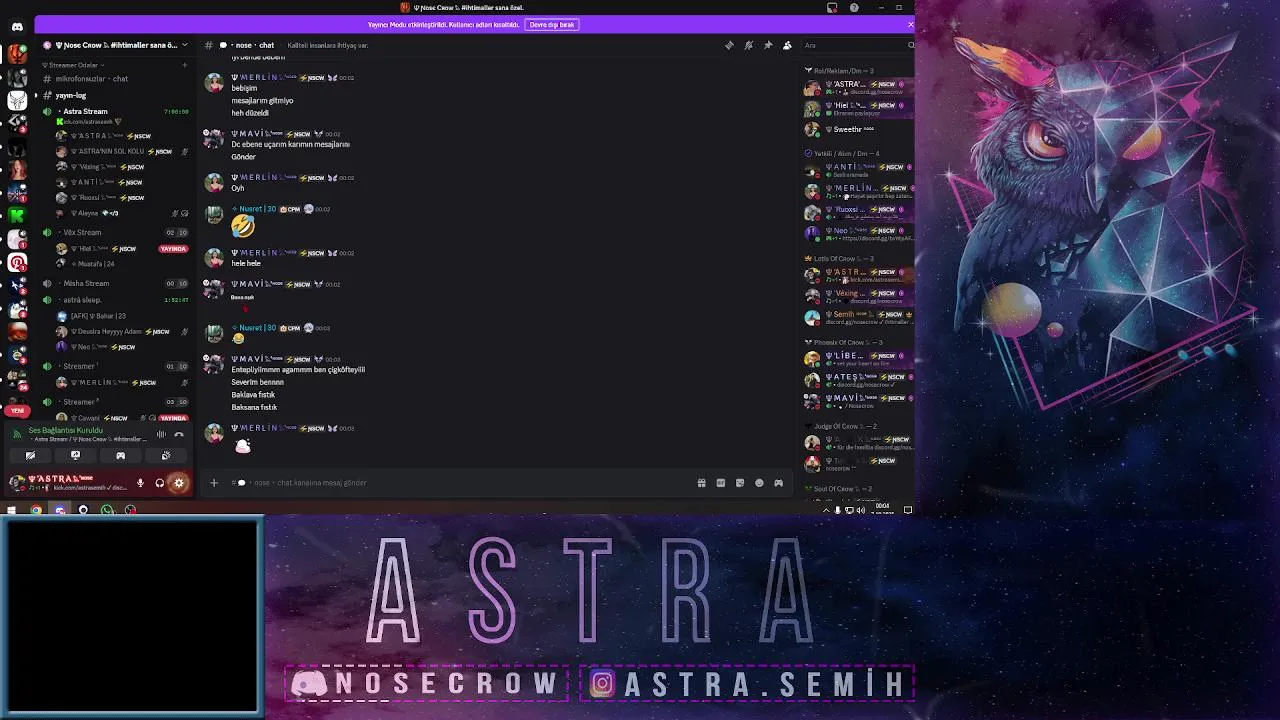Toggle the member list icon
Image resolution: width=1280 pixels, height=720 pixels.
tap(787, 45)
